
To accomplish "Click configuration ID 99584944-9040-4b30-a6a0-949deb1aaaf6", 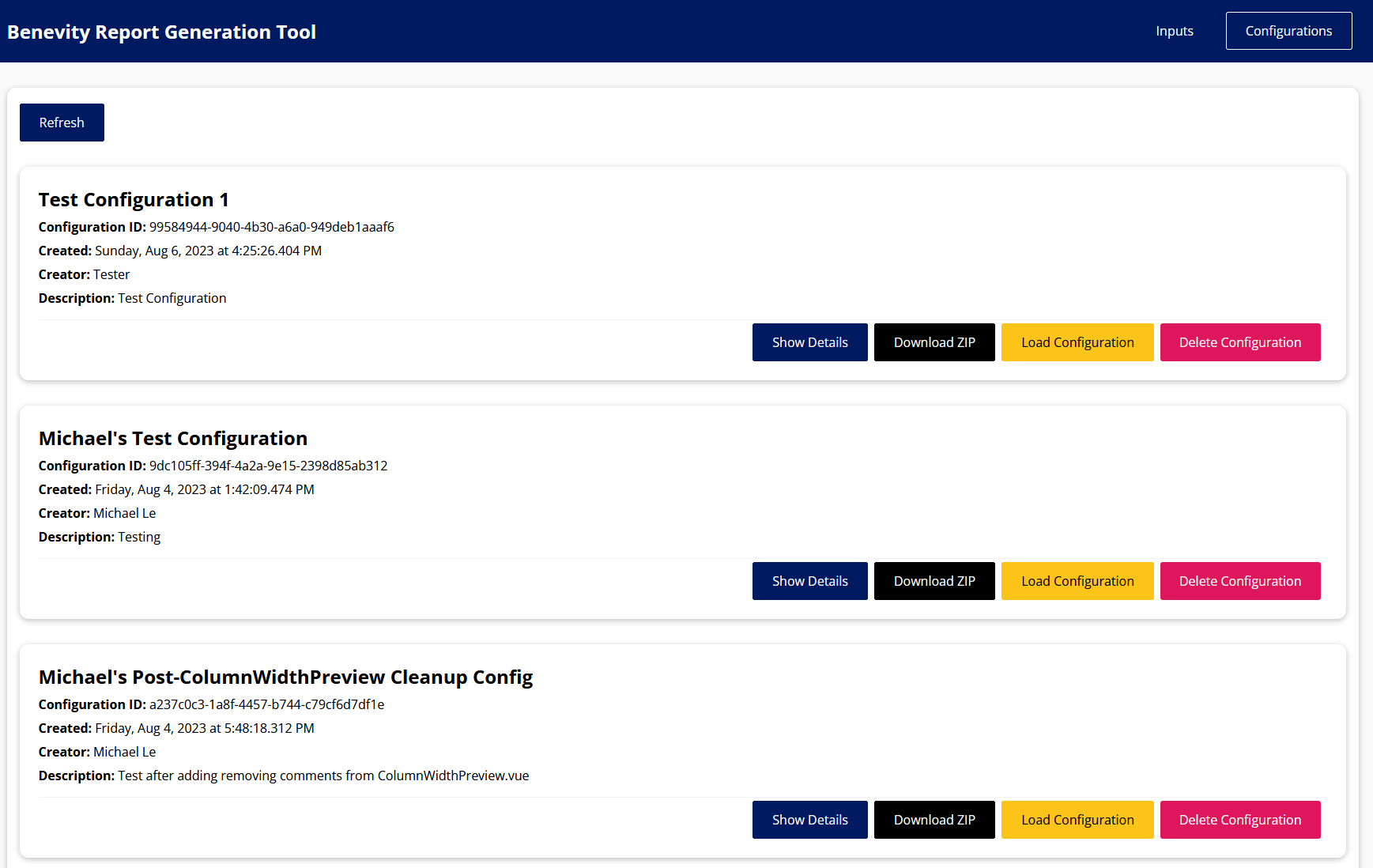I will click(272, 227).
